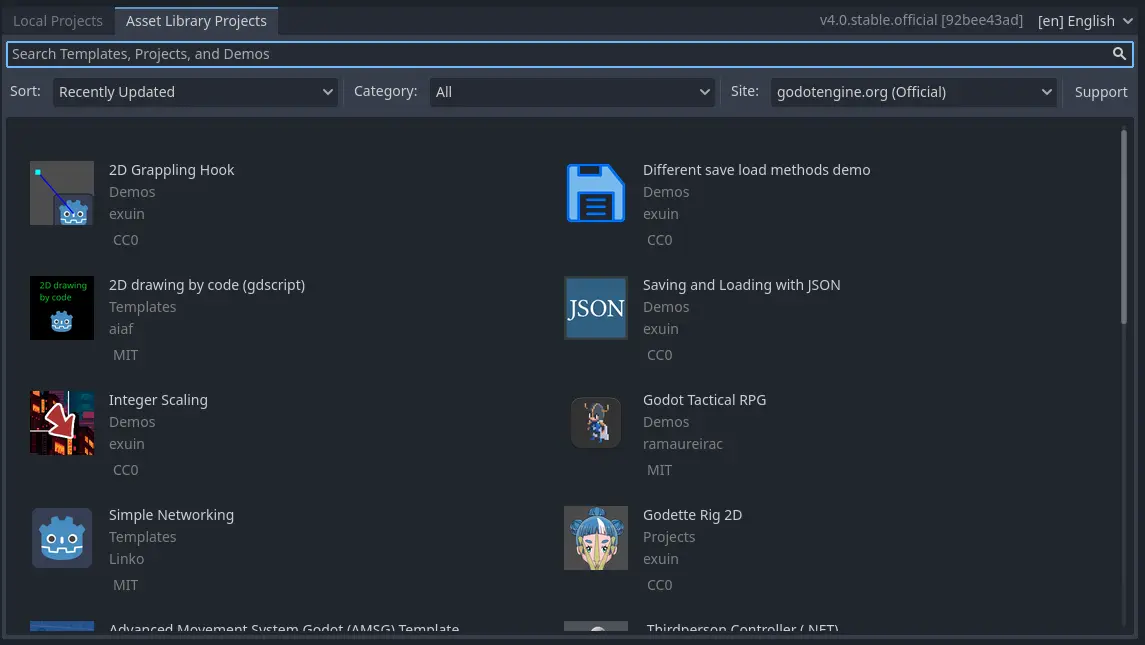Click the floppy disk icon for save load demo
The width and height of the screenshot is (1145, 645).
pyautogui.click(x=596, y=192)
